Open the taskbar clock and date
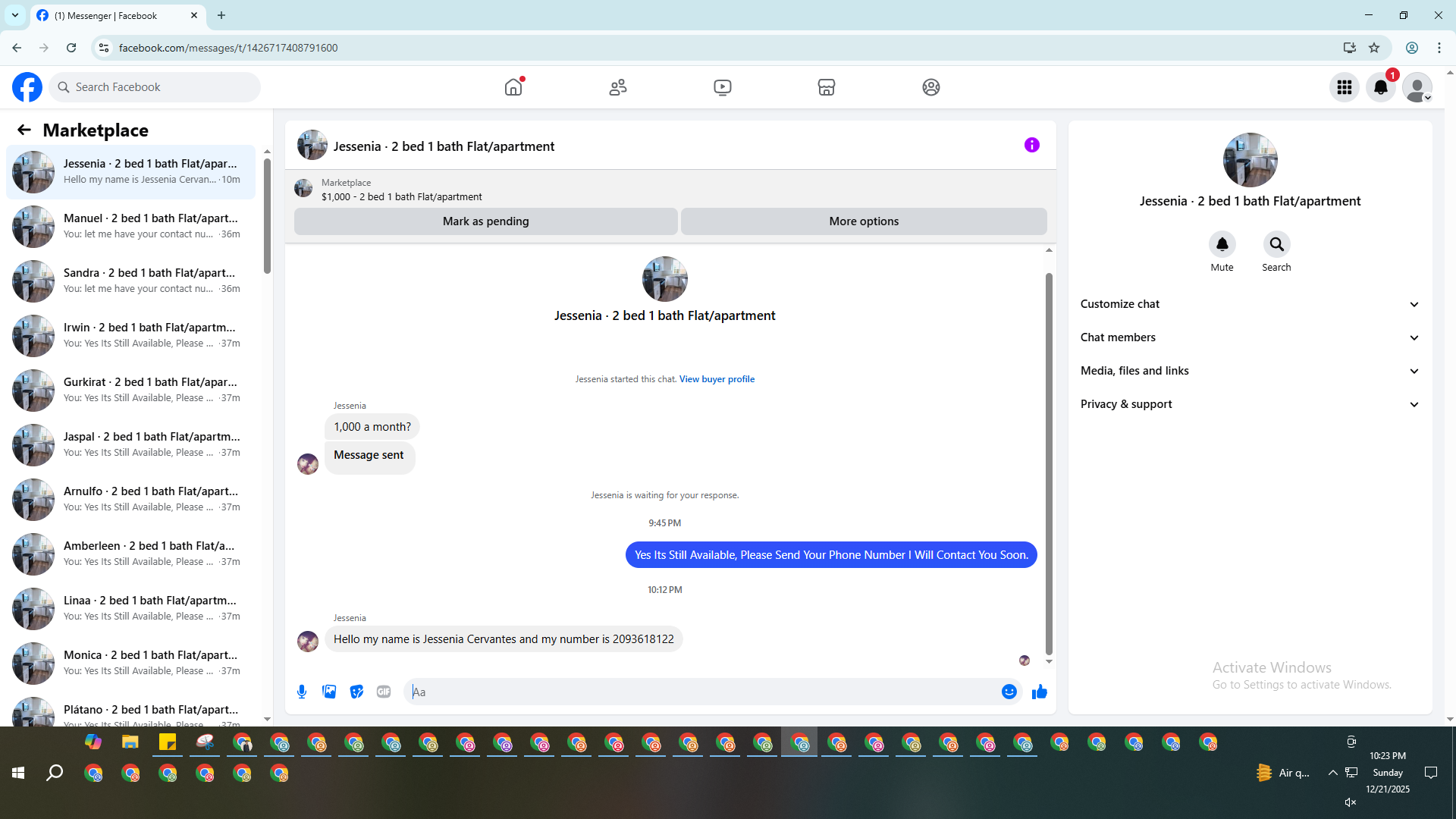 pos(1388,773)
